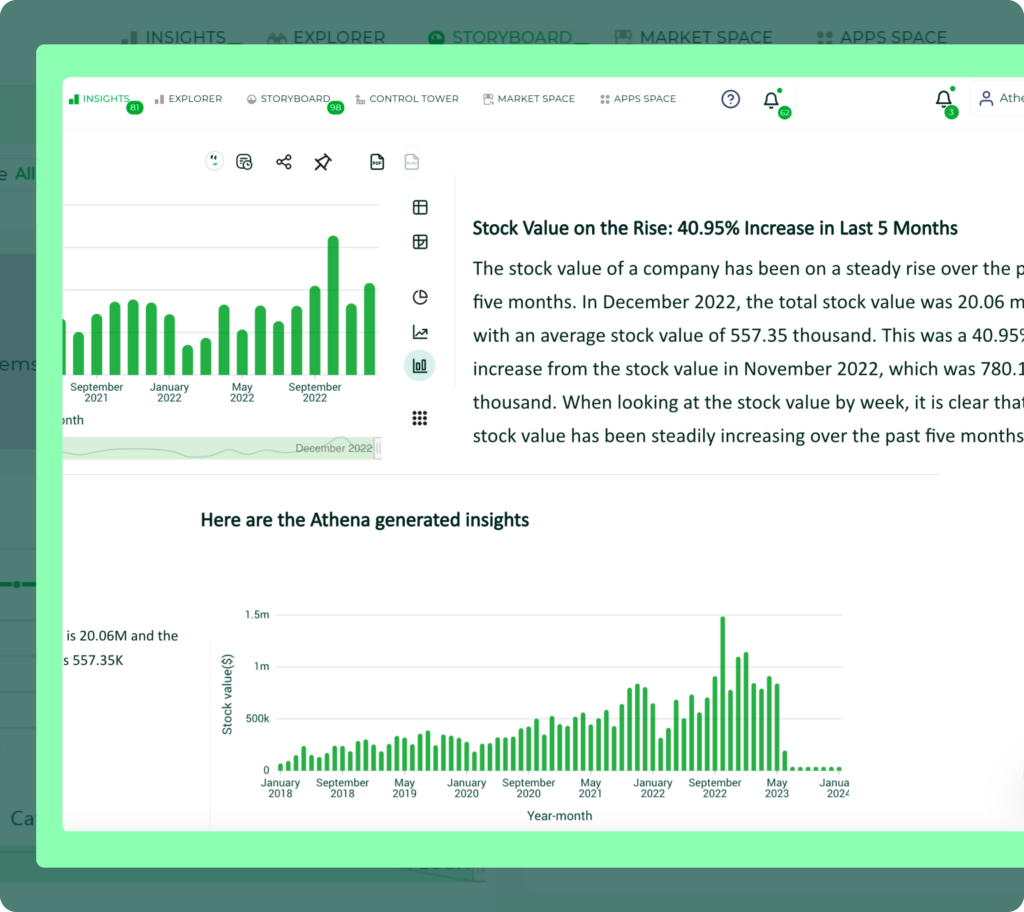Screen dimensions: 1024x912
Task: Switch to the Storyboard tab
Action: point(289,99)
